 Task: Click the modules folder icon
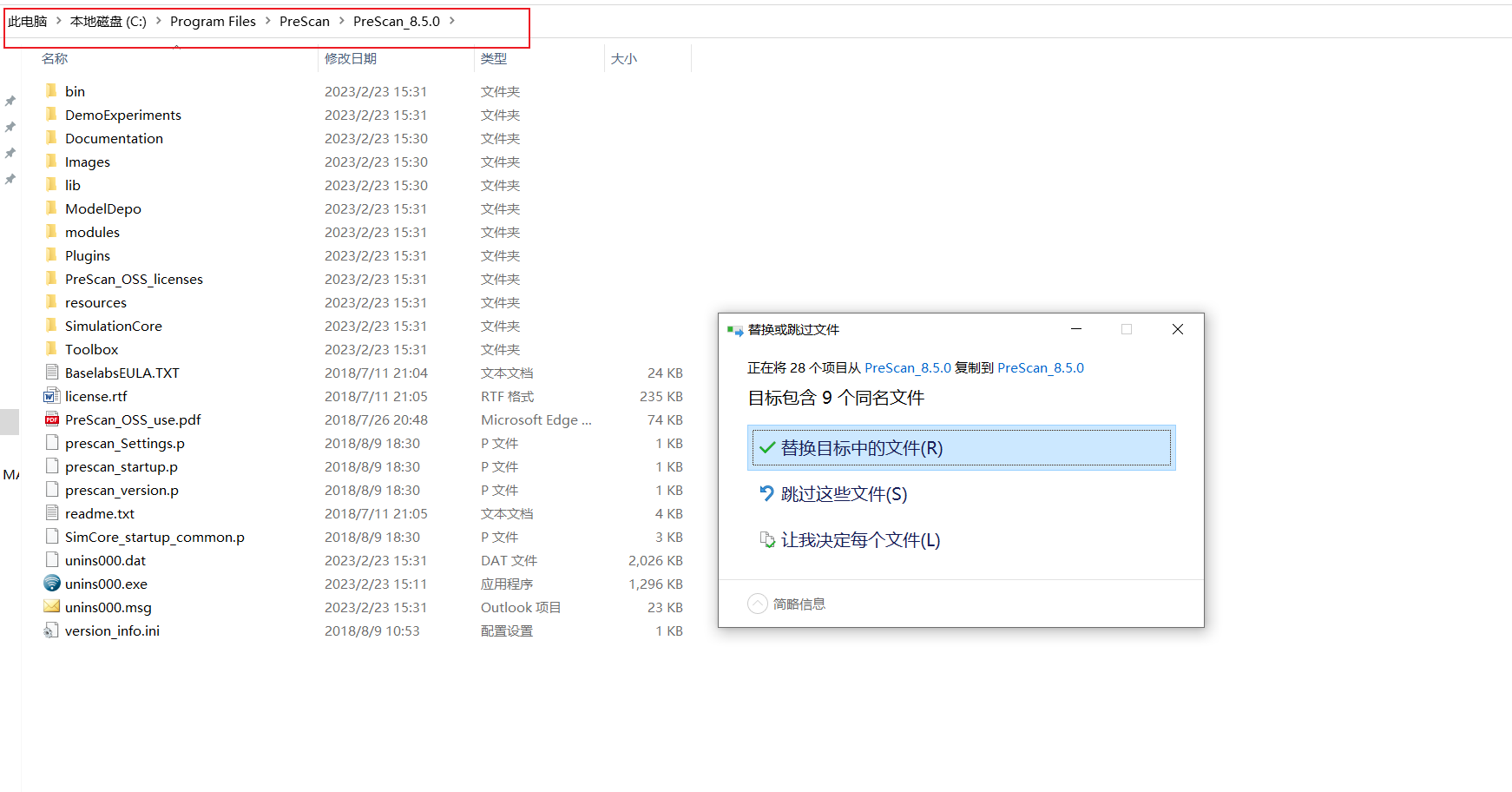(51, 231)
